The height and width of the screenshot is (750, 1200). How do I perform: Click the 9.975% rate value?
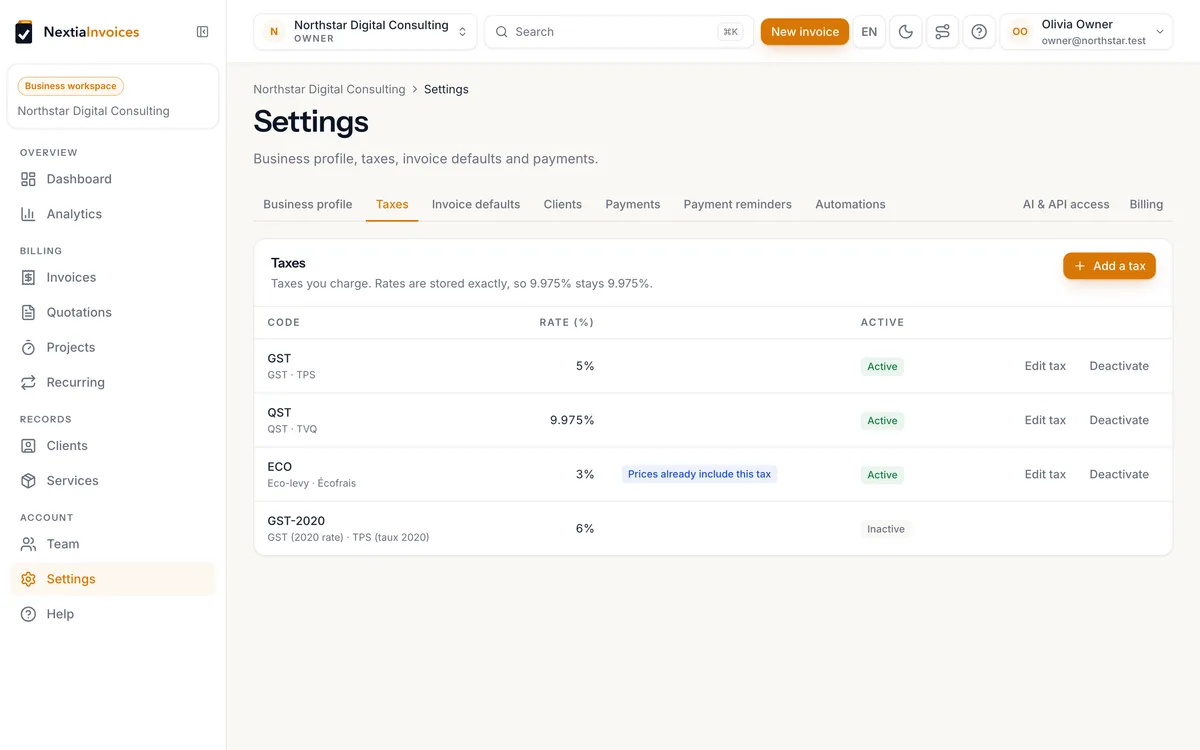click(x=572, y=420)
